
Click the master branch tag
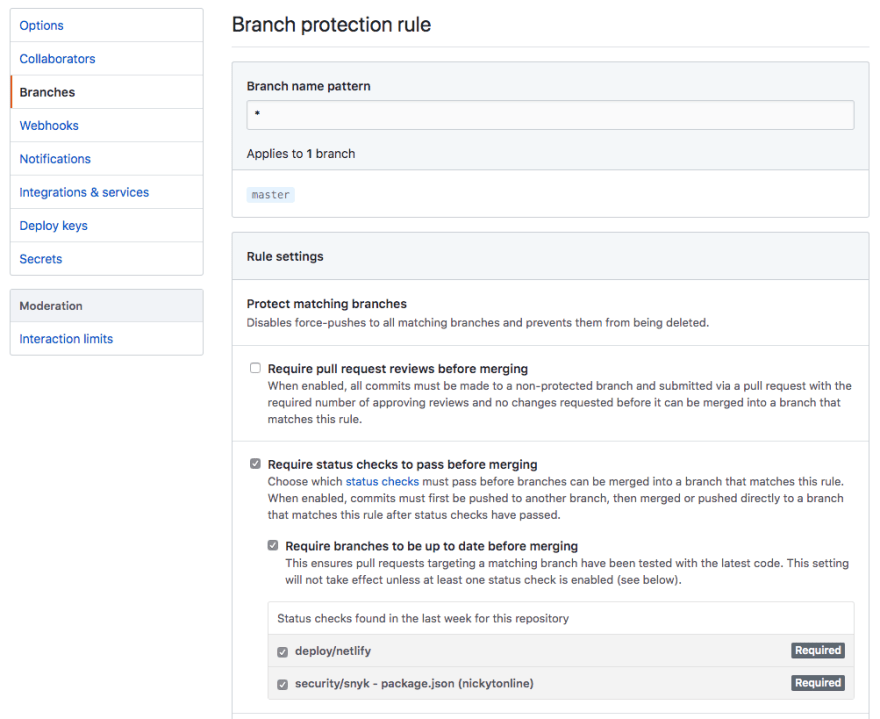(270, 194)
